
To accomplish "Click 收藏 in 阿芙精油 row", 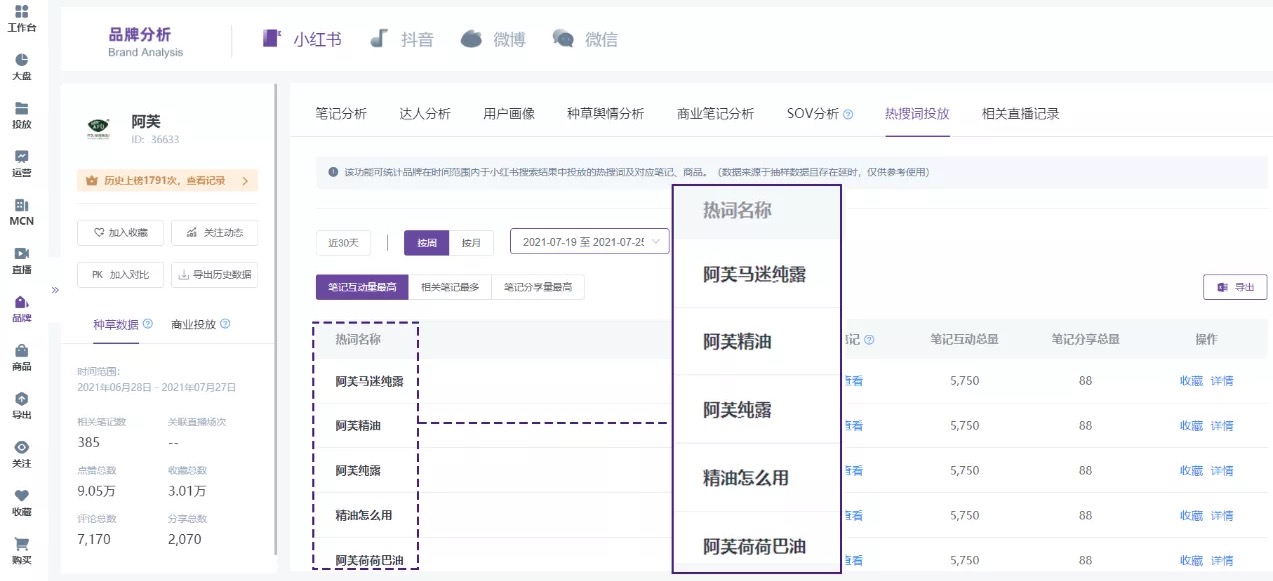I will point(1191,426).
